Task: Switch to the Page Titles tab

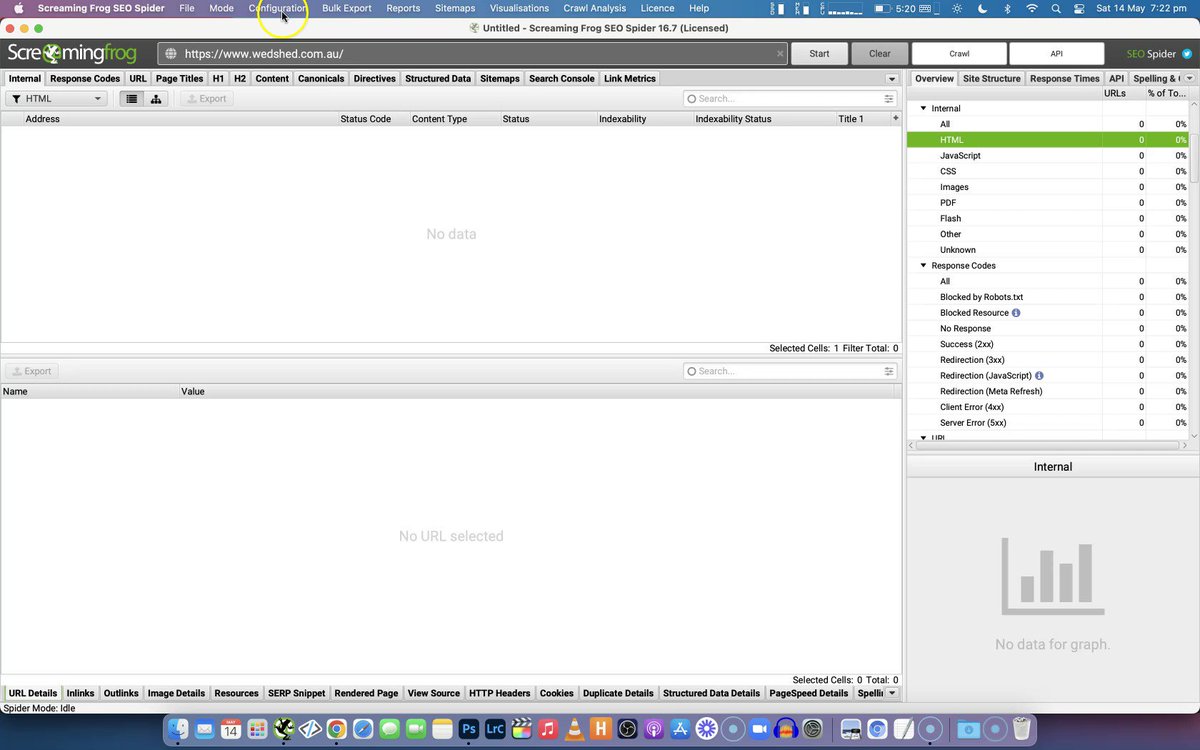Action: [x=180, y=79]
